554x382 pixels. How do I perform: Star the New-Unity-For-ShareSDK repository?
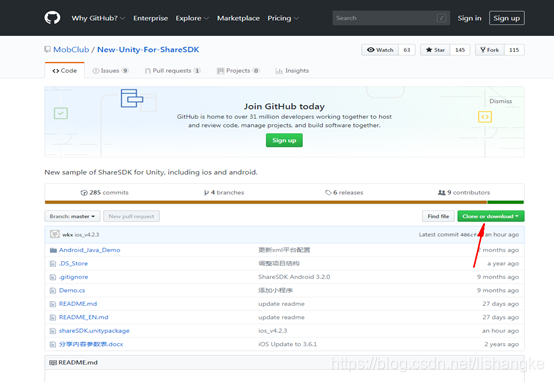pos(435,50)
